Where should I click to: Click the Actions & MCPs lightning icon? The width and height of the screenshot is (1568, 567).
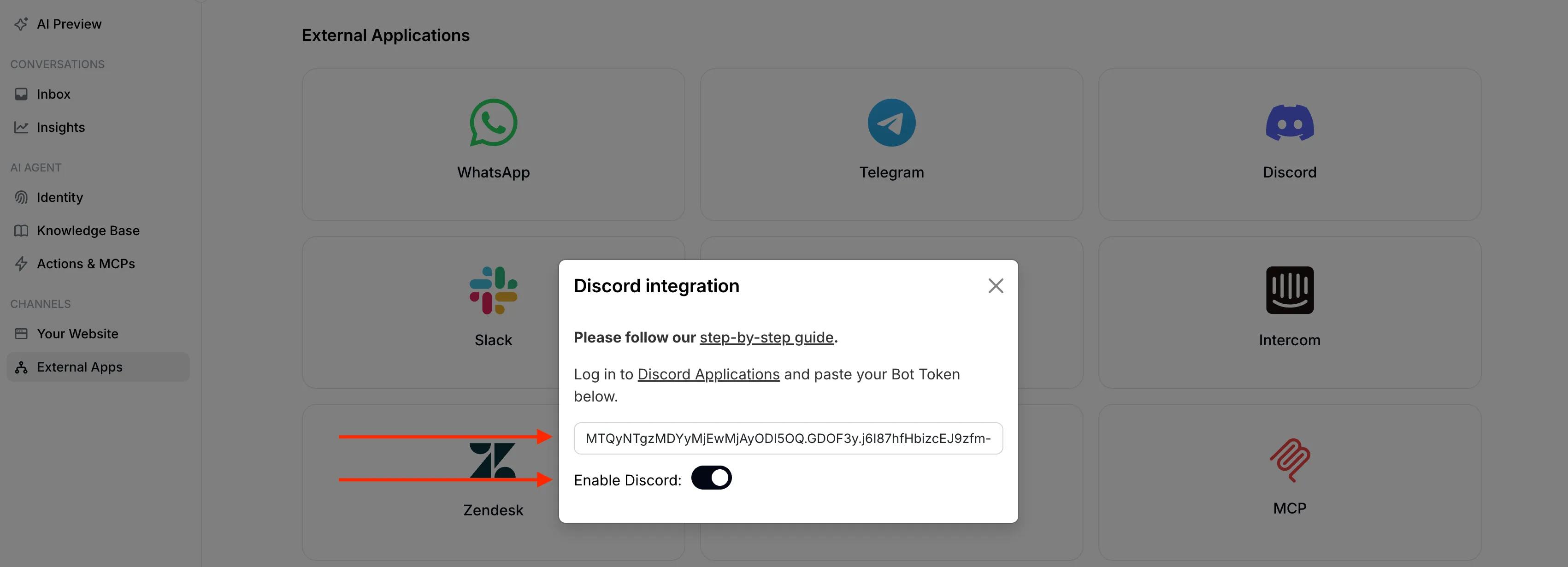click(x=21, y=263)
